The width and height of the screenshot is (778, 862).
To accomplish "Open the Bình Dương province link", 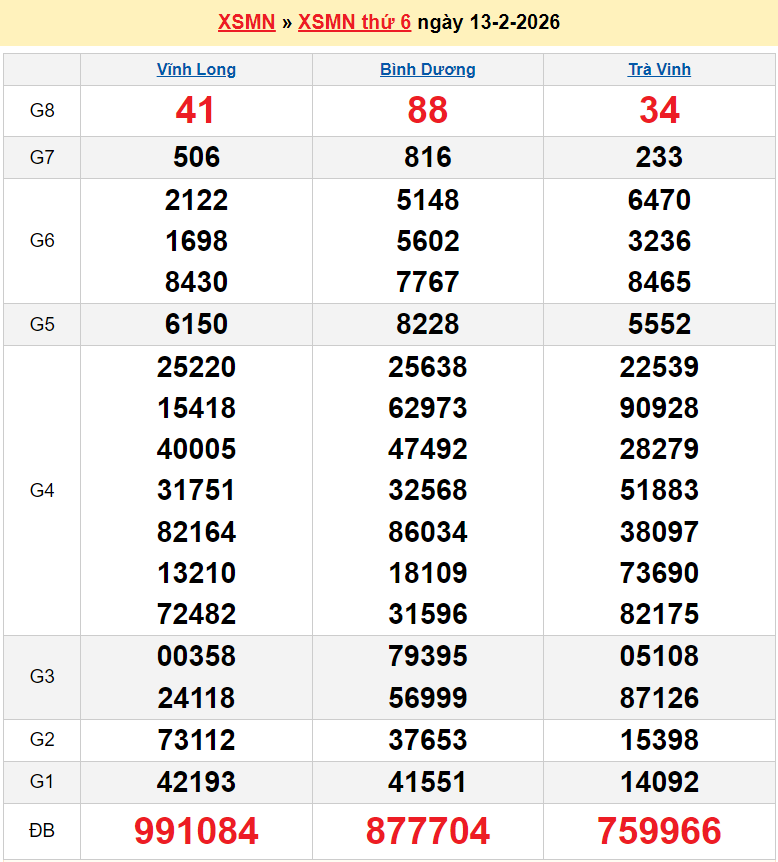I will coord(427,70).
